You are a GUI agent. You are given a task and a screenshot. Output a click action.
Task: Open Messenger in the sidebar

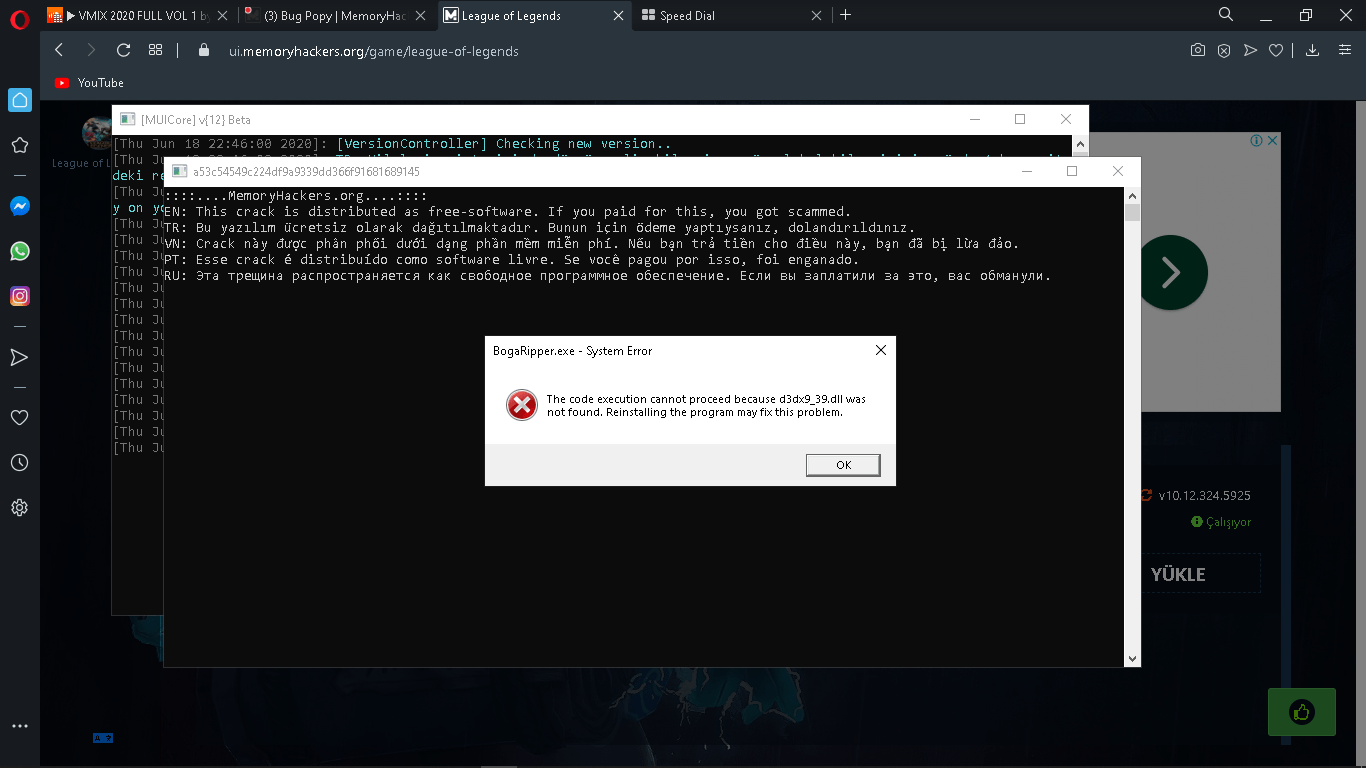(x=19, y=206)
